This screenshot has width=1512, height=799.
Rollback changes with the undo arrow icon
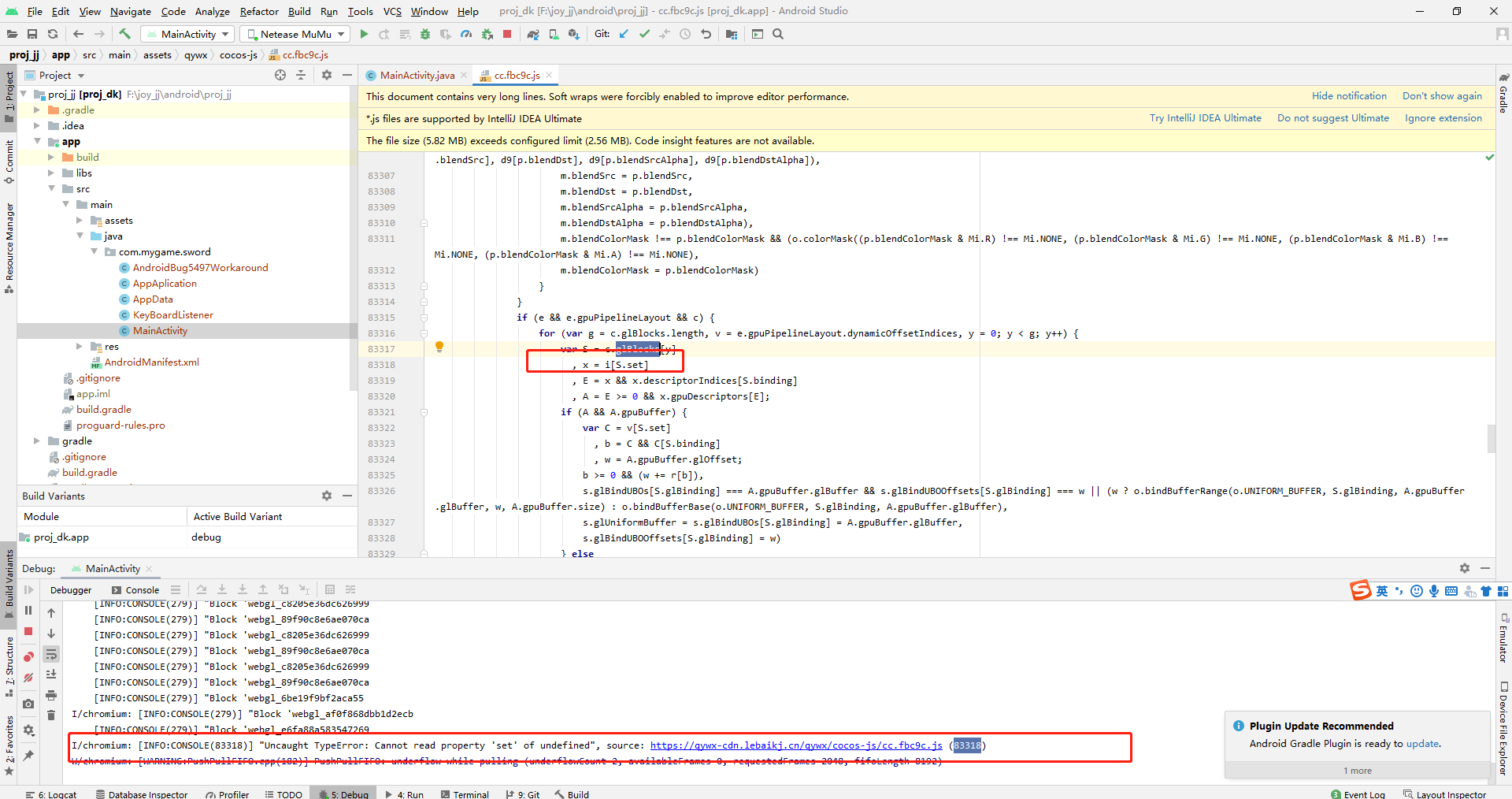click(x=706, y=34)
